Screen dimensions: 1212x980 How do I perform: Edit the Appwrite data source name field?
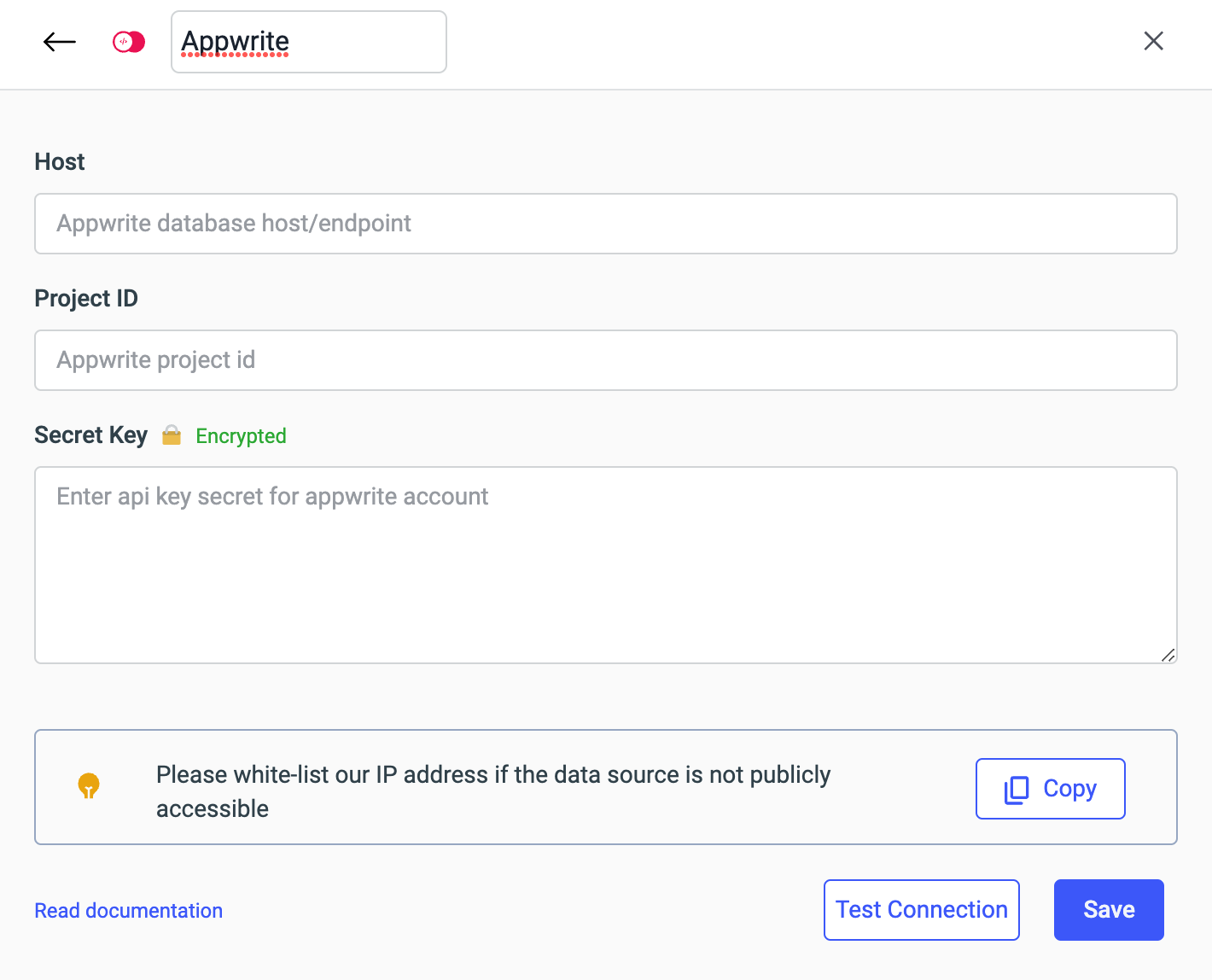[308, 42]
